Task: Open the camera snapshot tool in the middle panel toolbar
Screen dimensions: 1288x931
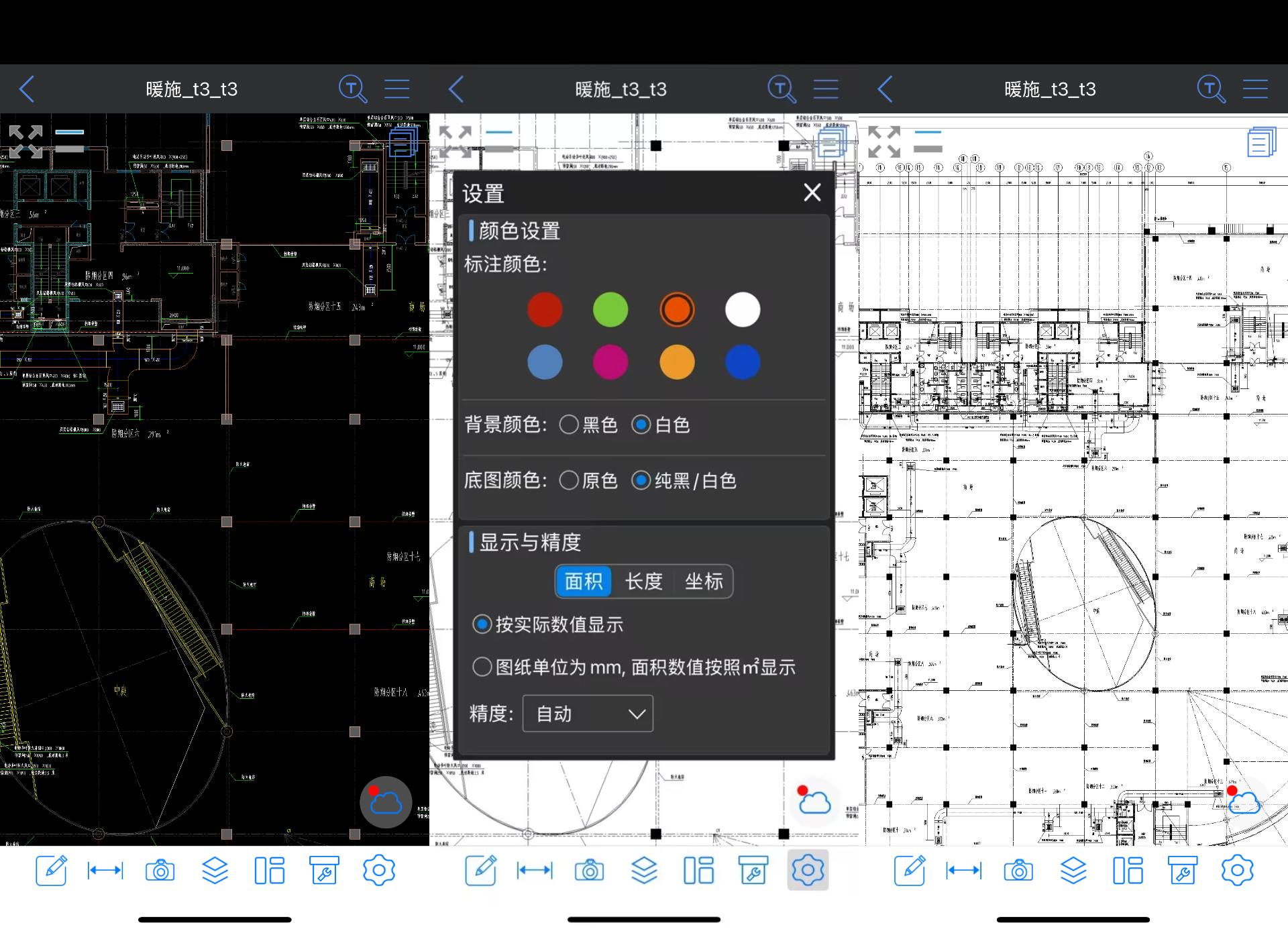Action: point(589,871)
